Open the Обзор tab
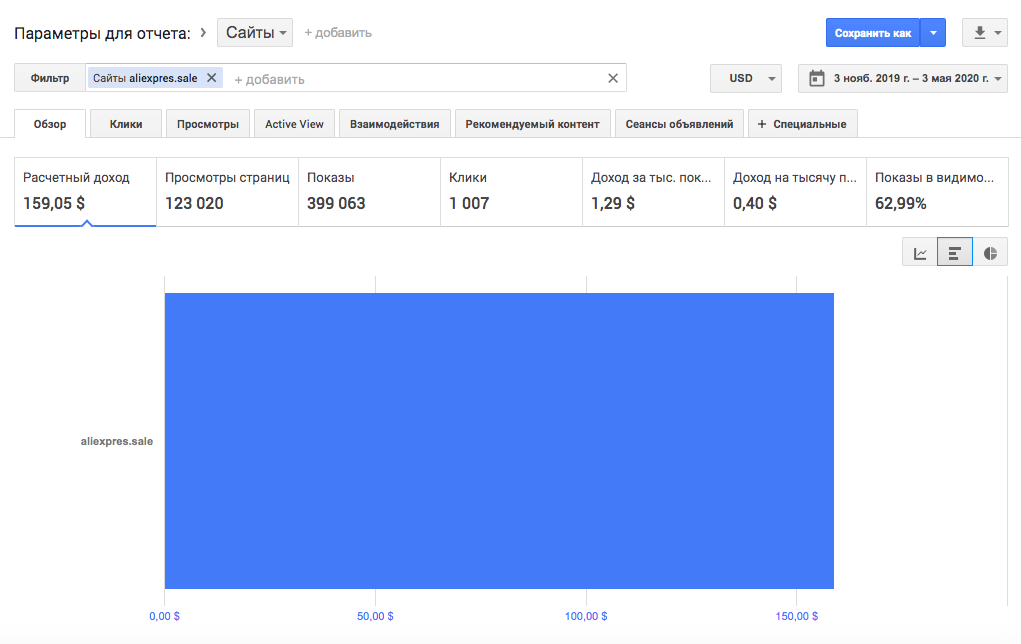Image resolution: width=1021 pixels, height=644 pixels. click(x=50, y=124)
